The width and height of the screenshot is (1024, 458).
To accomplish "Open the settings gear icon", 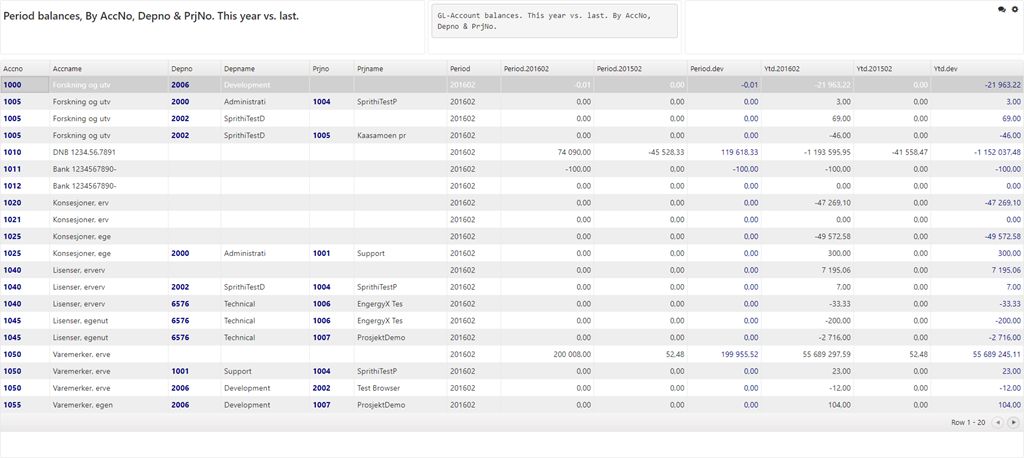I will (1014, 9).
